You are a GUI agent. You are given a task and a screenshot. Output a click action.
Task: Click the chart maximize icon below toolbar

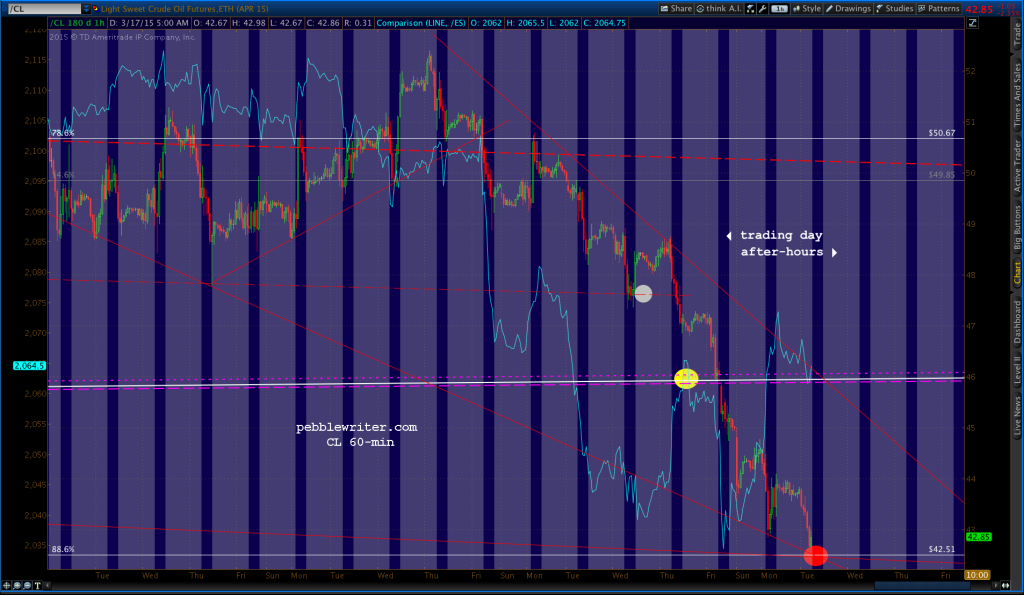tap(972, 23)
